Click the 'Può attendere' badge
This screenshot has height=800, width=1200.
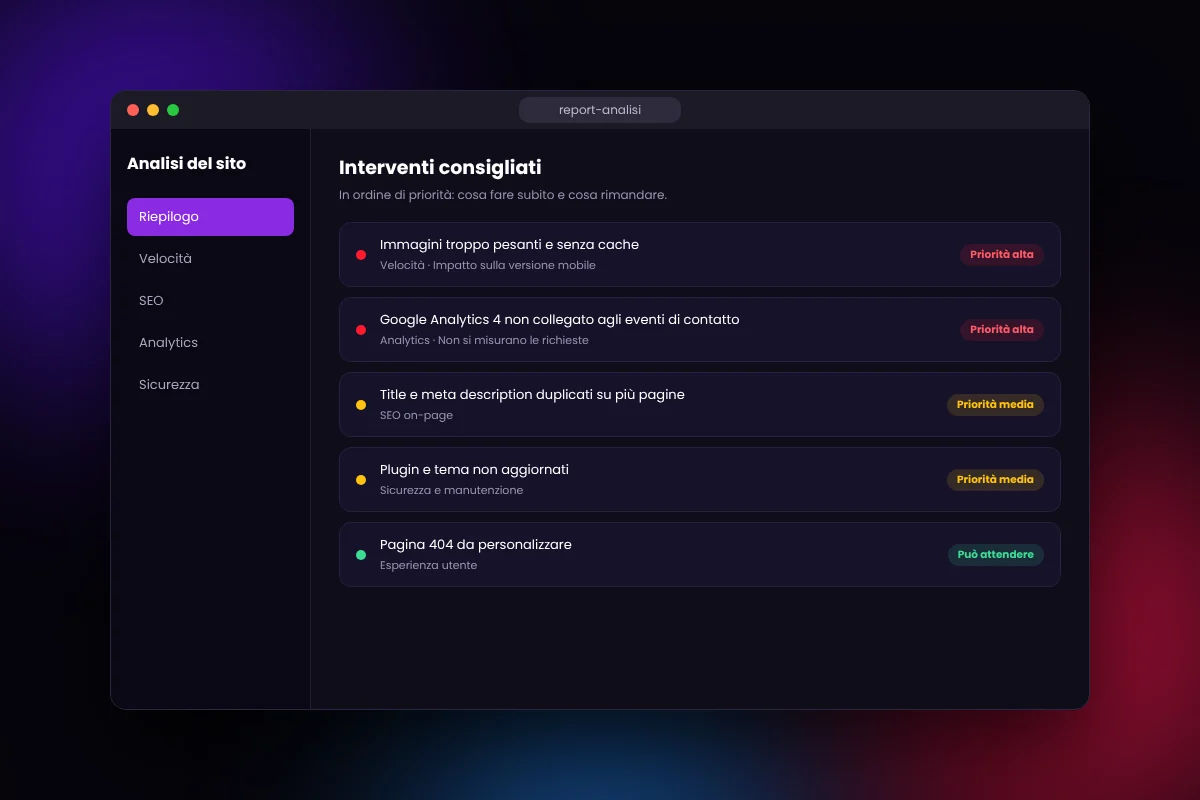click(996, 555)
